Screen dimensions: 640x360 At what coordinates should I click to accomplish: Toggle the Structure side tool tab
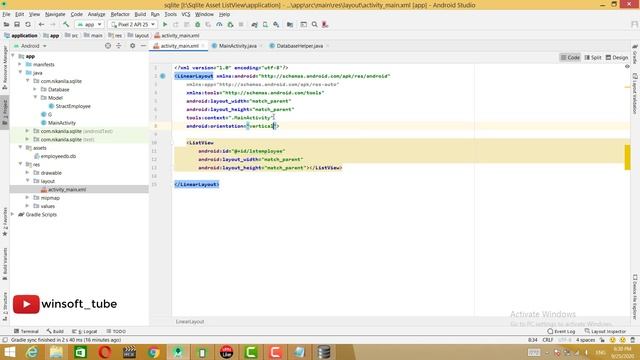pos(5,306)
